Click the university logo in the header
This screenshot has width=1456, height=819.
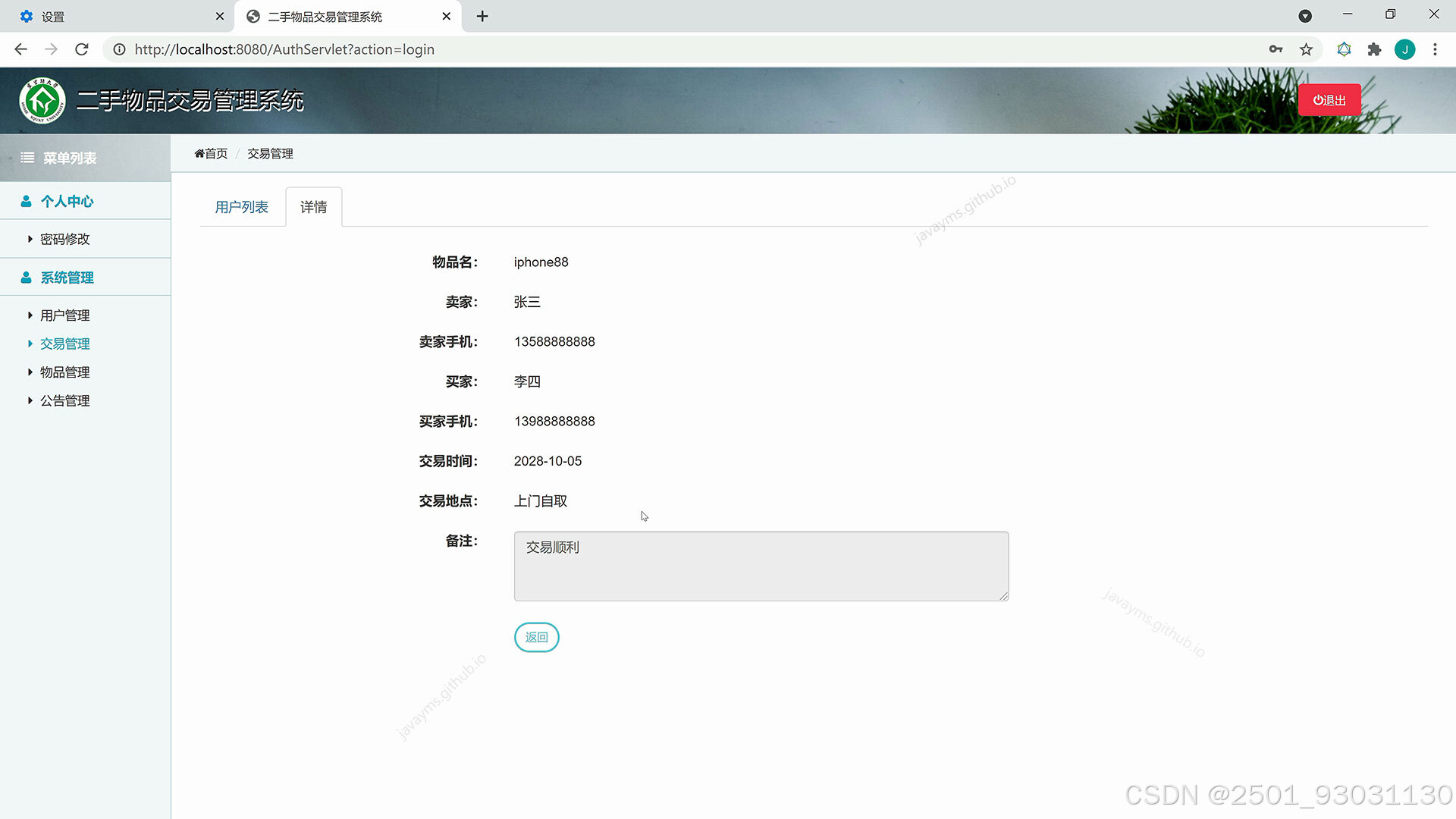pos(42,100)
